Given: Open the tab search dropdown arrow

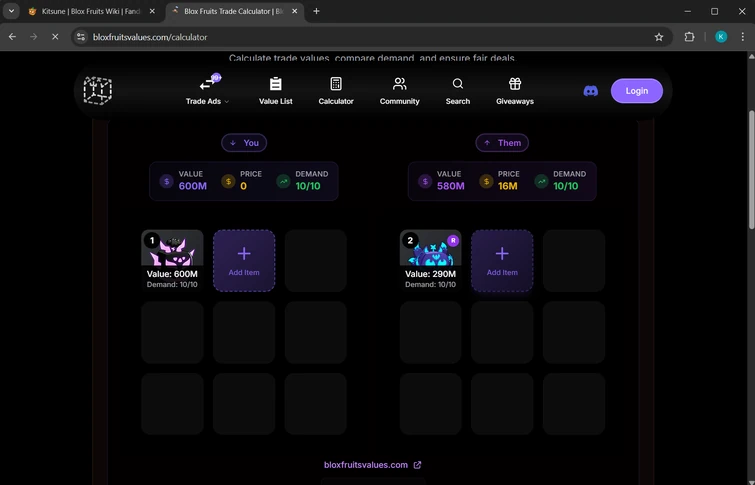Looking at the screenshot, I should (x=11, y=11).
